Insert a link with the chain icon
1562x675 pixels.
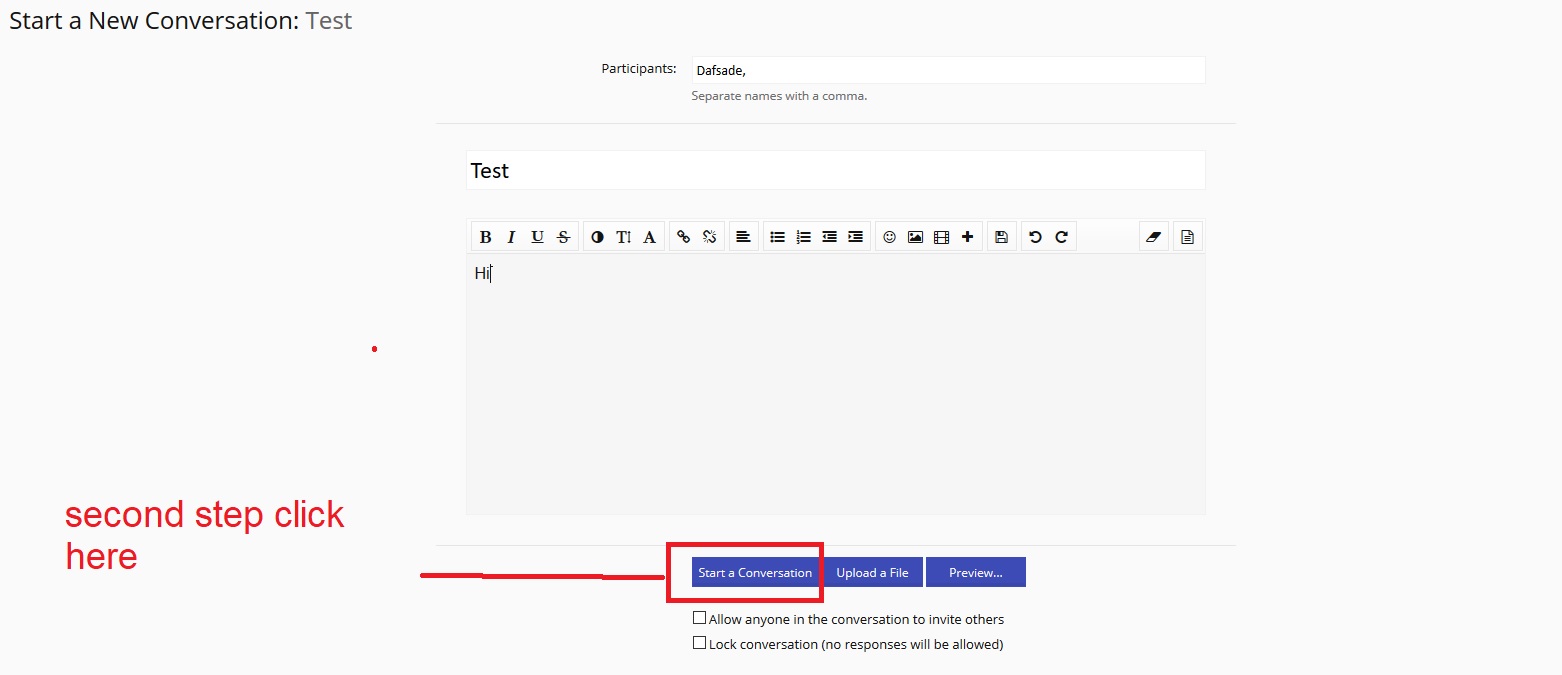[x=683, y=237]
